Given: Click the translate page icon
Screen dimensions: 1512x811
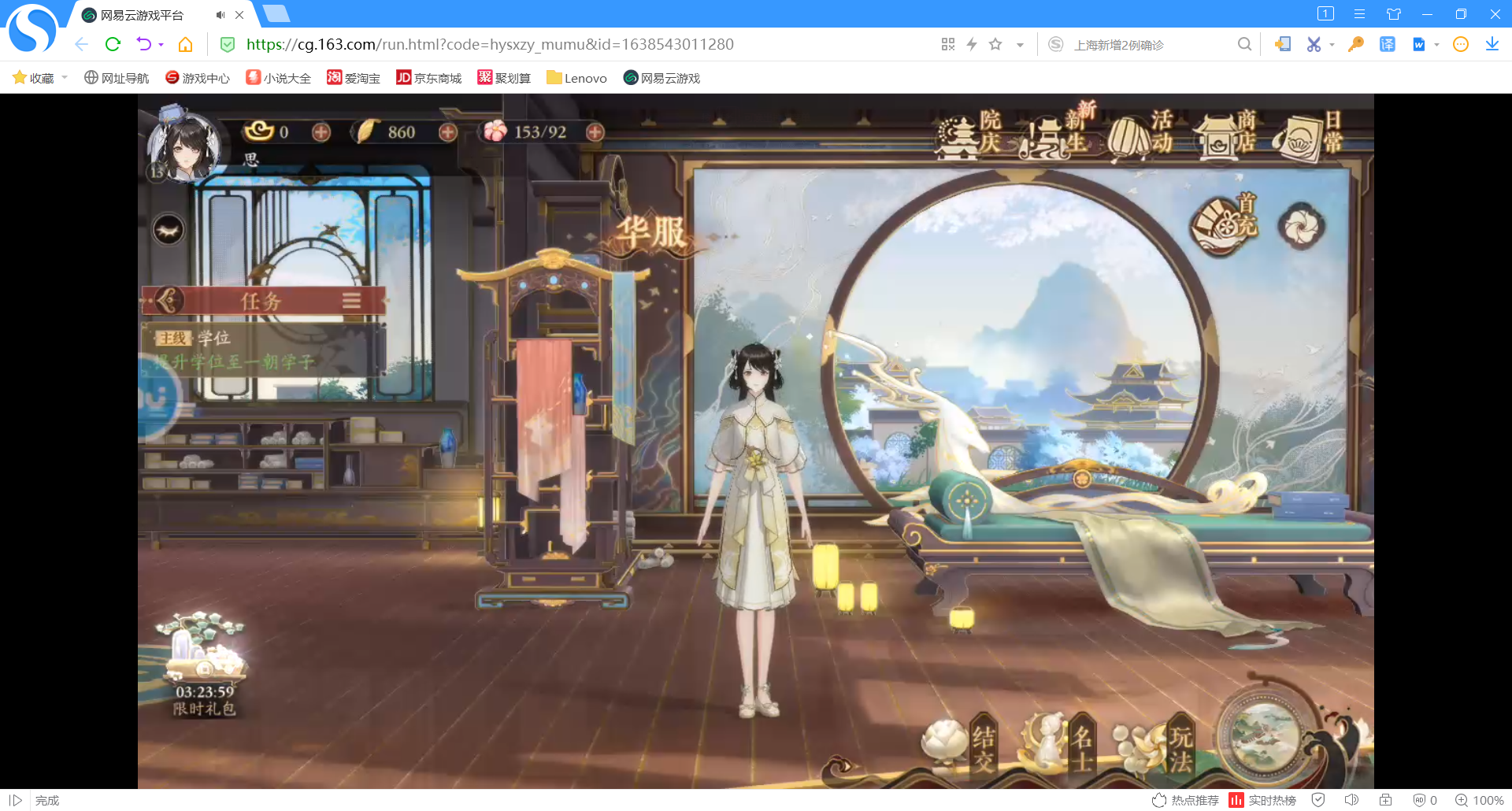Looking at the screenshot, I should click(1387, 44).
